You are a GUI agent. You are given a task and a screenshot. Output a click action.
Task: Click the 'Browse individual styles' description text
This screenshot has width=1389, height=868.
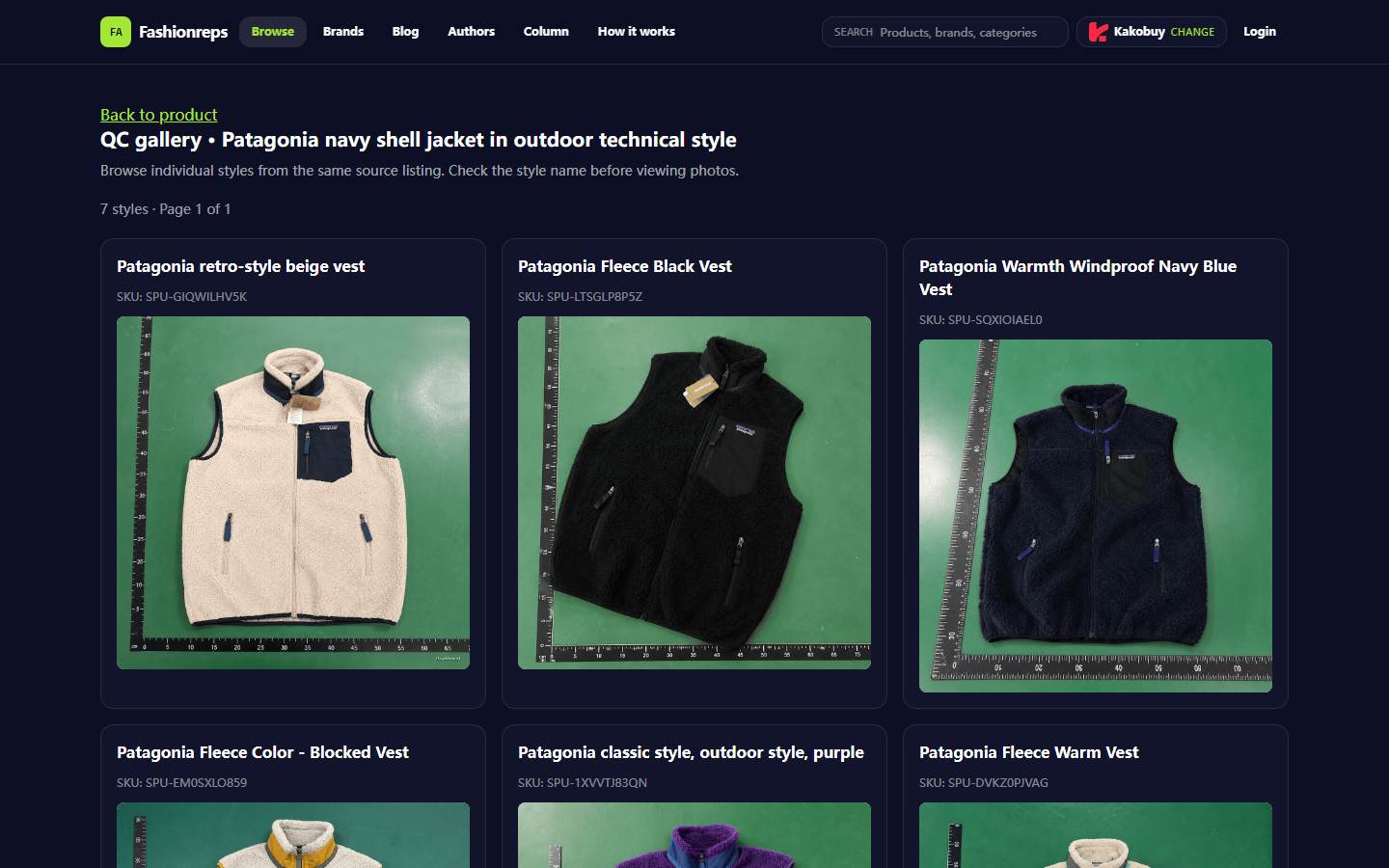pyautogui.click(x=420, y=171)
